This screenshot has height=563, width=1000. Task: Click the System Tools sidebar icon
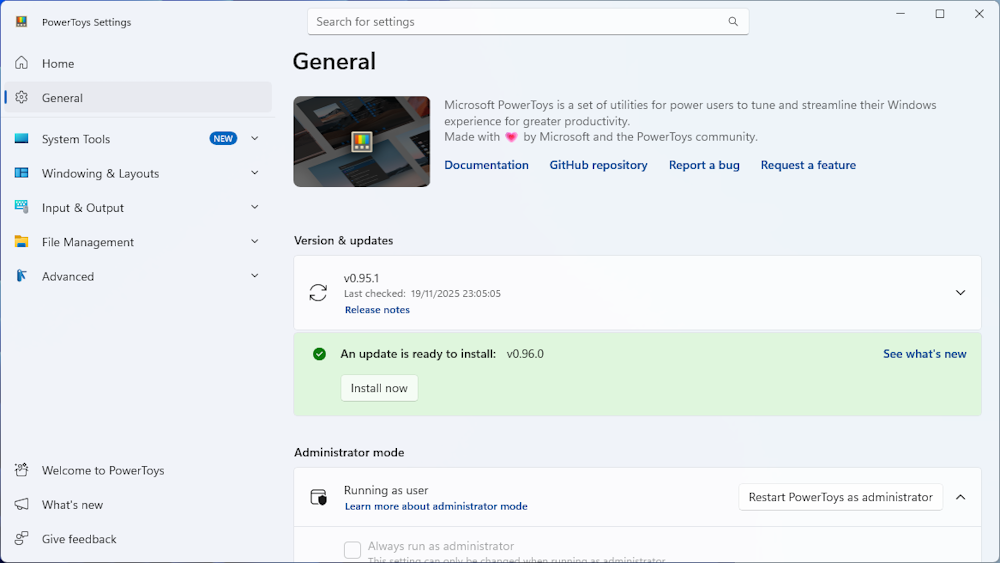point(21,139)
